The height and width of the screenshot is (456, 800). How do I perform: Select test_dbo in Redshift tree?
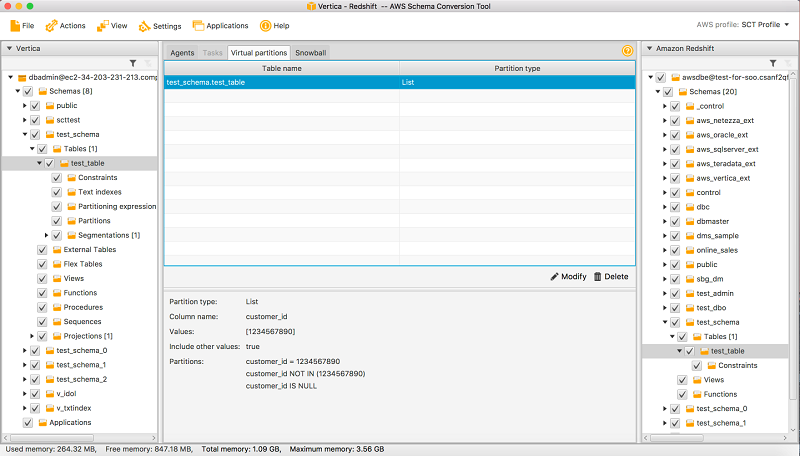711,308
